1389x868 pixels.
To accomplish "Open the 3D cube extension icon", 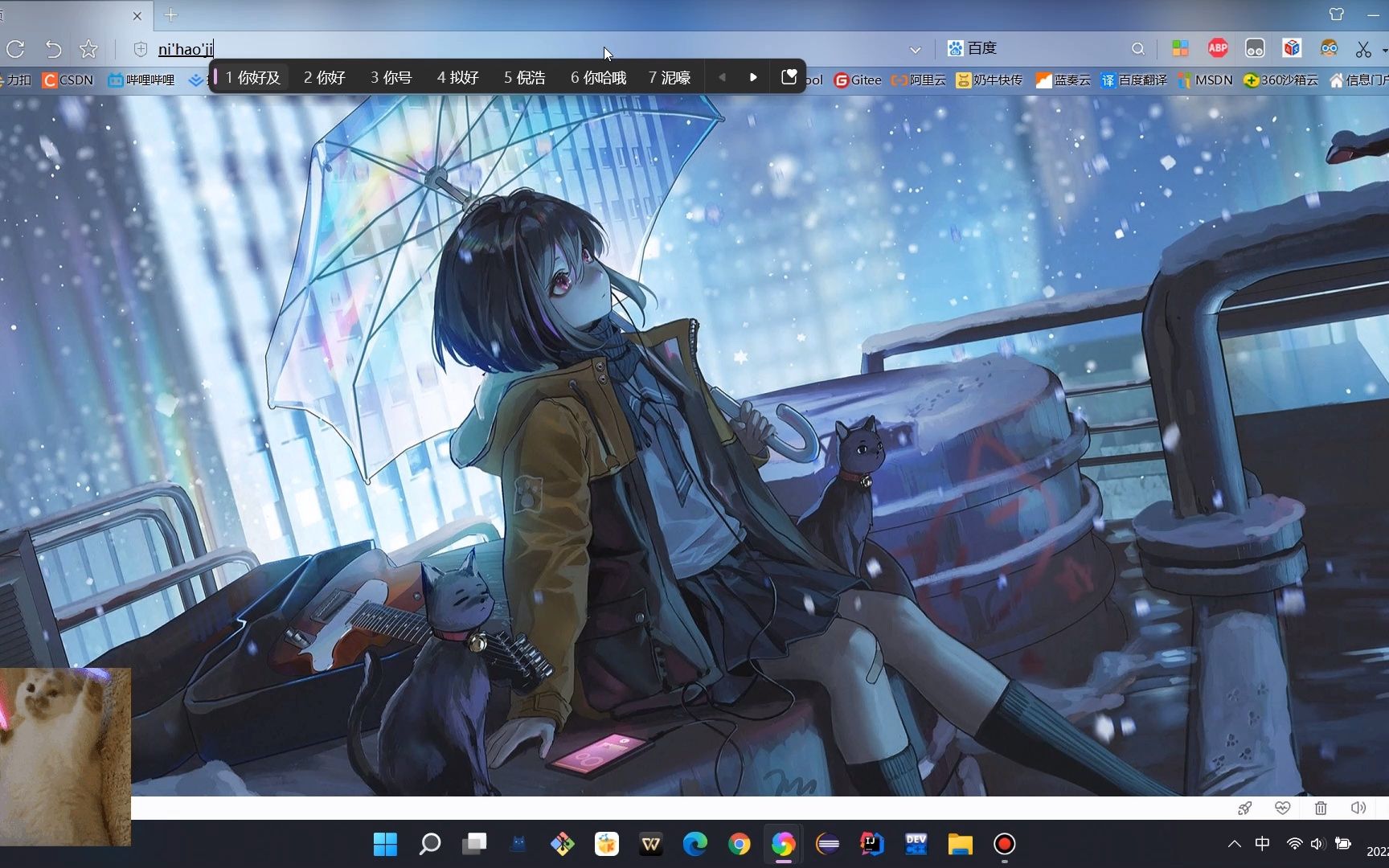I will tap(1292, 48).
